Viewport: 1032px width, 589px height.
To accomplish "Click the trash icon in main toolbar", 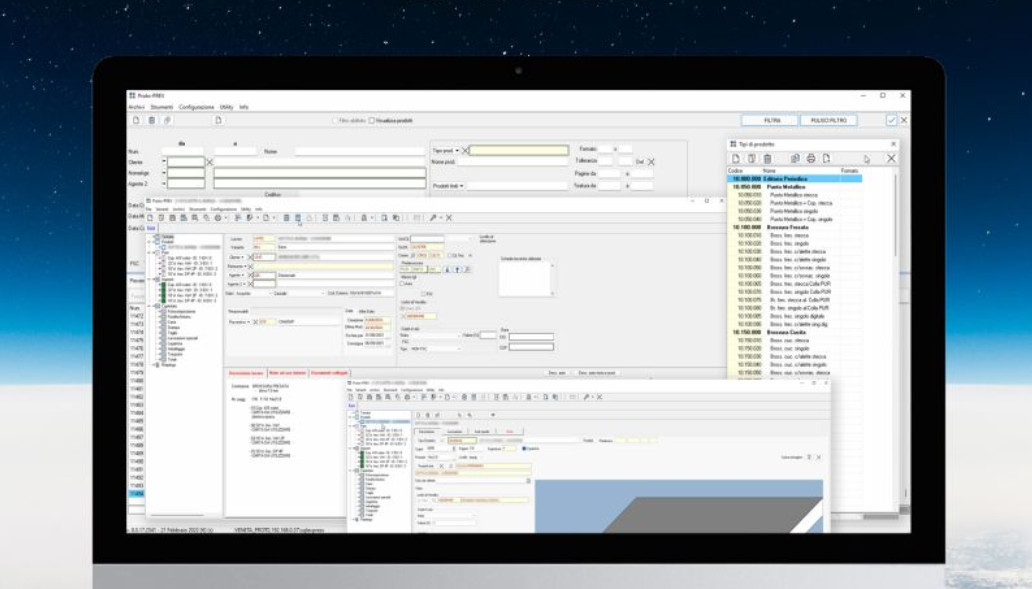I will tap(152, 120).
